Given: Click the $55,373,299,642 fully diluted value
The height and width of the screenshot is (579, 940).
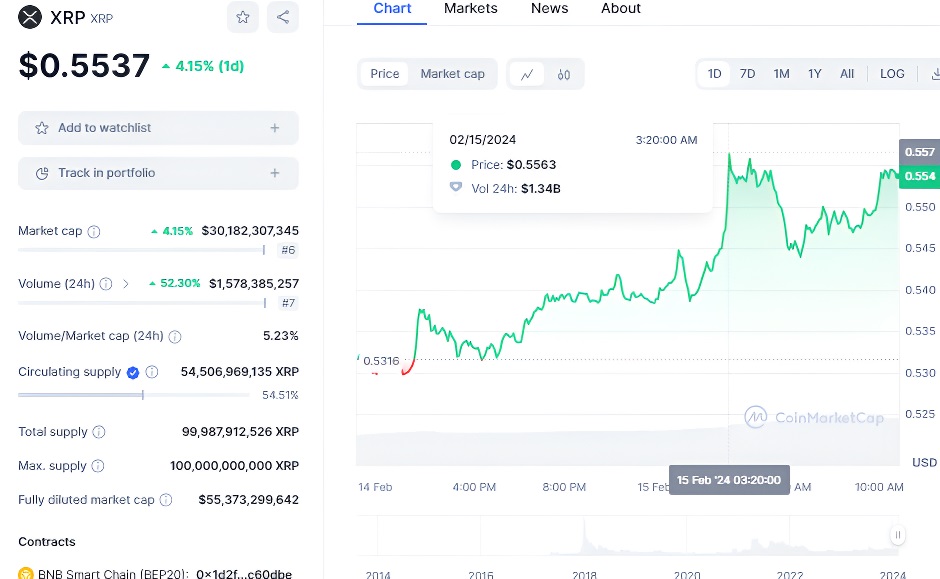Looking at the screenshot, I should (249, 499).
